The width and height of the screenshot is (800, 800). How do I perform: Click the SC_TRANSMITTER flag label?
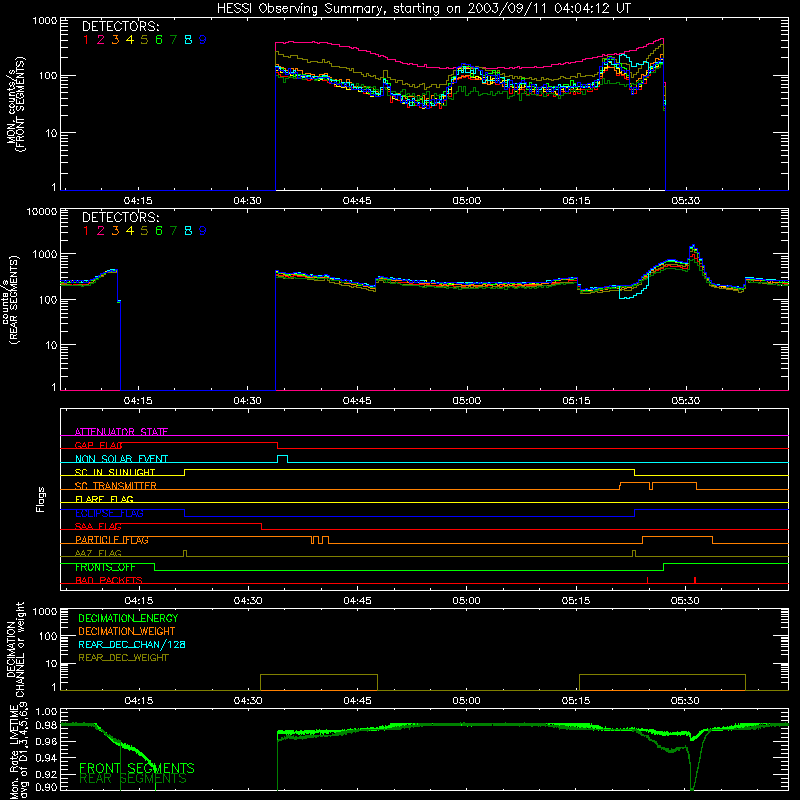pyautogui.click(x=116, y=485)
